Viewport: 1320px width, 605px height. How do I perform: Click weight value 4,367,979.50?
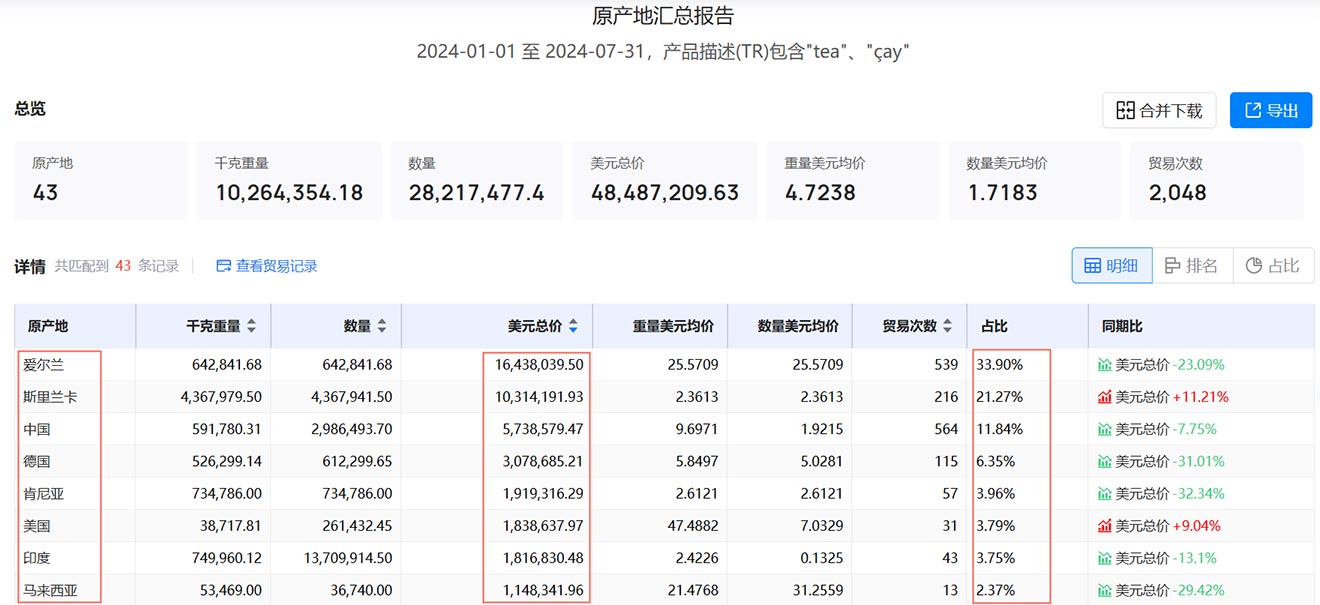pos(221,397)
